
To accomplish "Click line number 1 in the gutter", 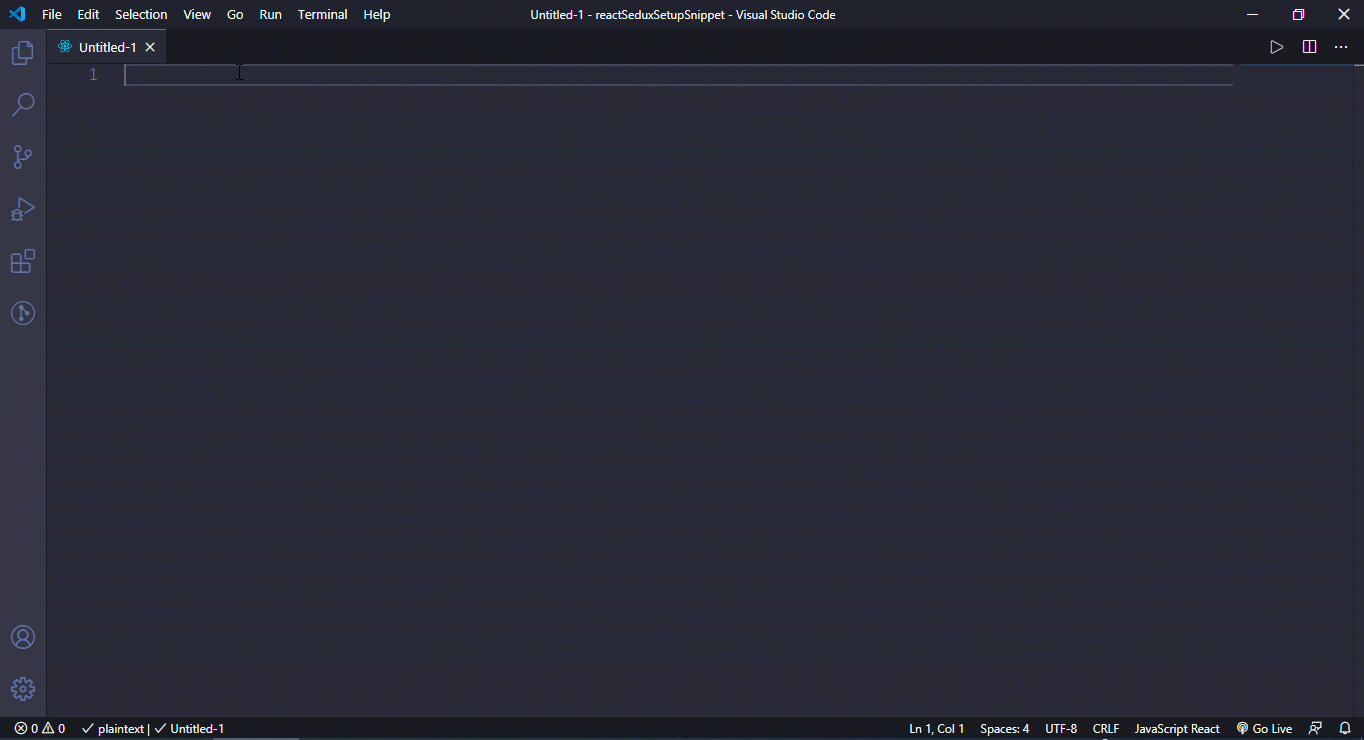I will (93, 75).
